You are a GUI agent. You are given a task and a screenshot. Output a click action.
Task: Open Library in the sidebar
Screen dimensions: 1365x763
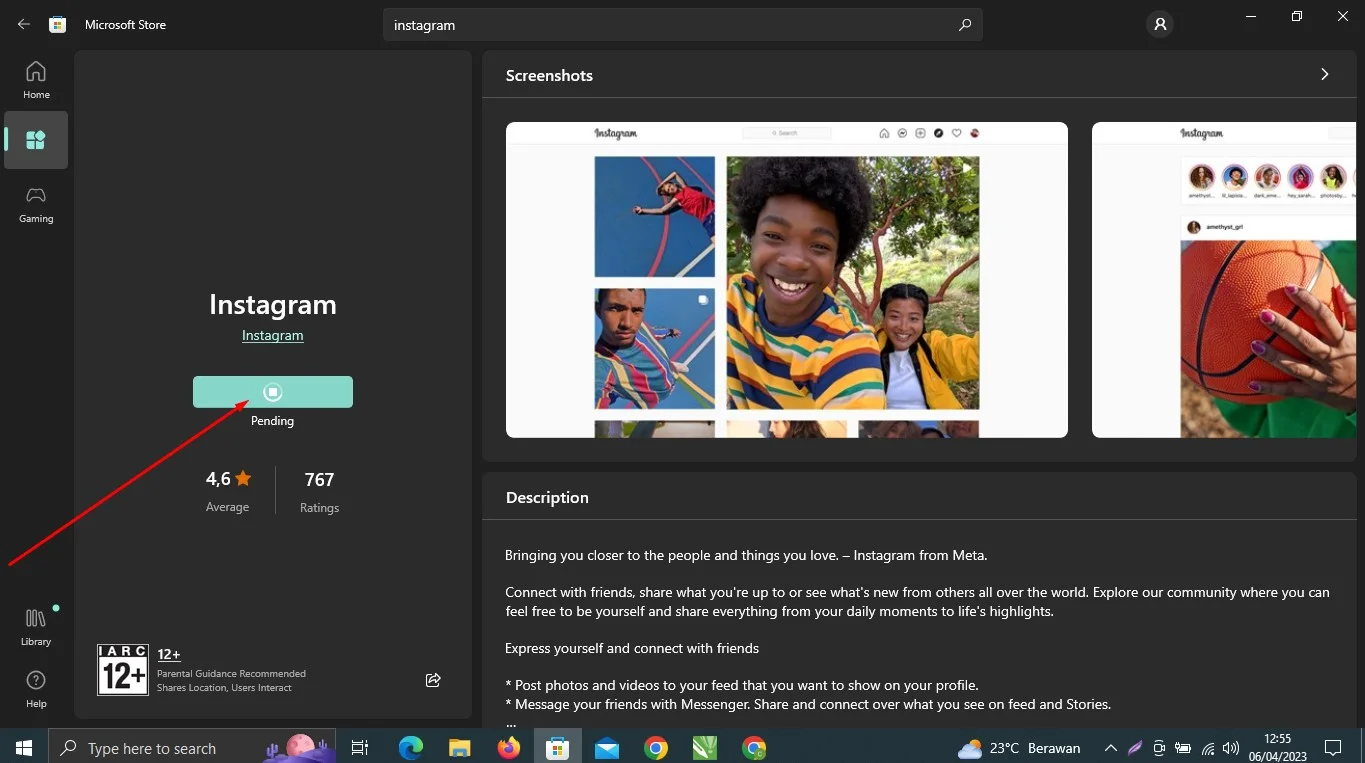[36, 627]
